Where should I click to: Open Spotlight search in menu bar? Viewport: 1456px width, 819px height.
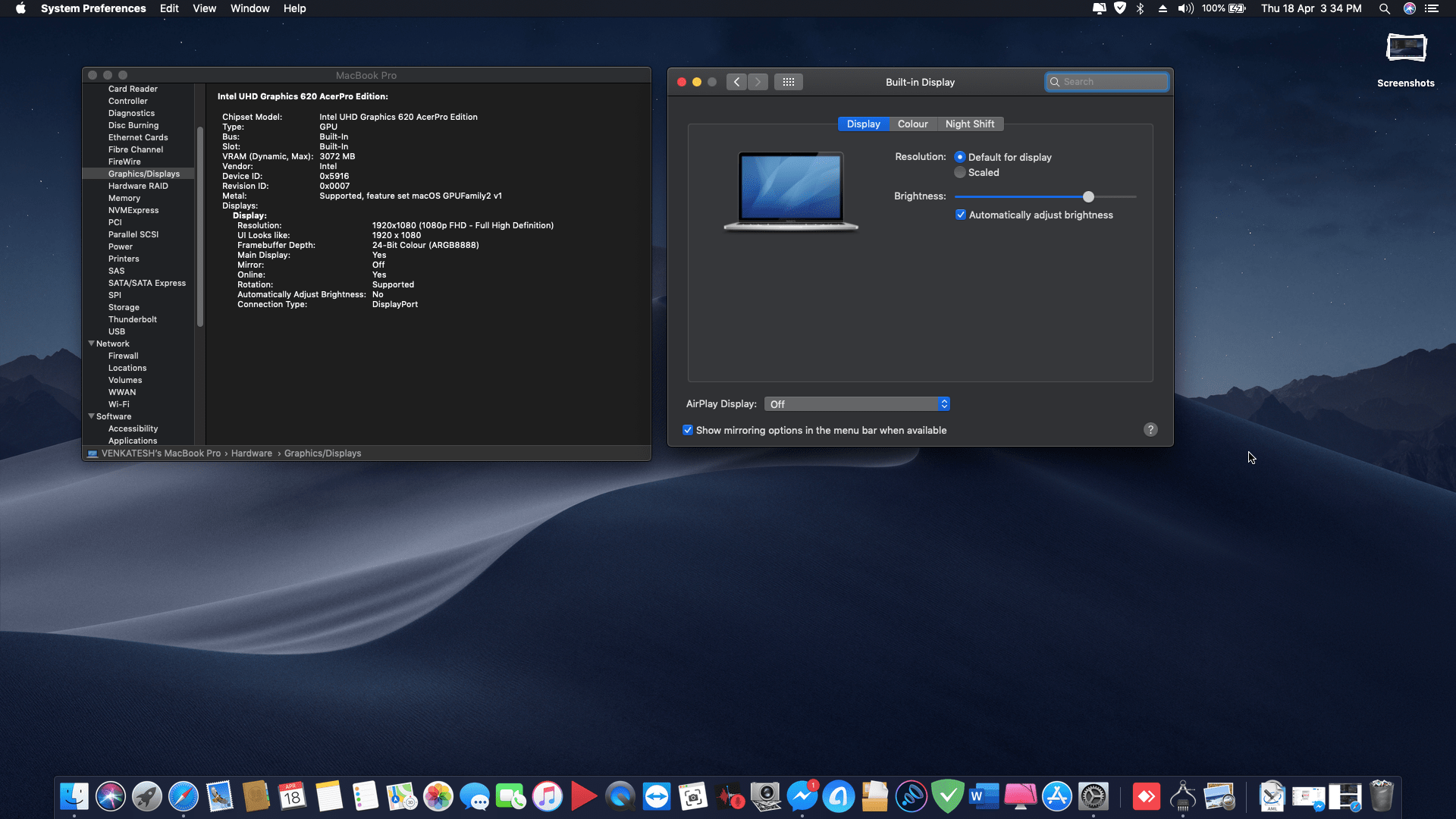click(x=1384, y=8)
